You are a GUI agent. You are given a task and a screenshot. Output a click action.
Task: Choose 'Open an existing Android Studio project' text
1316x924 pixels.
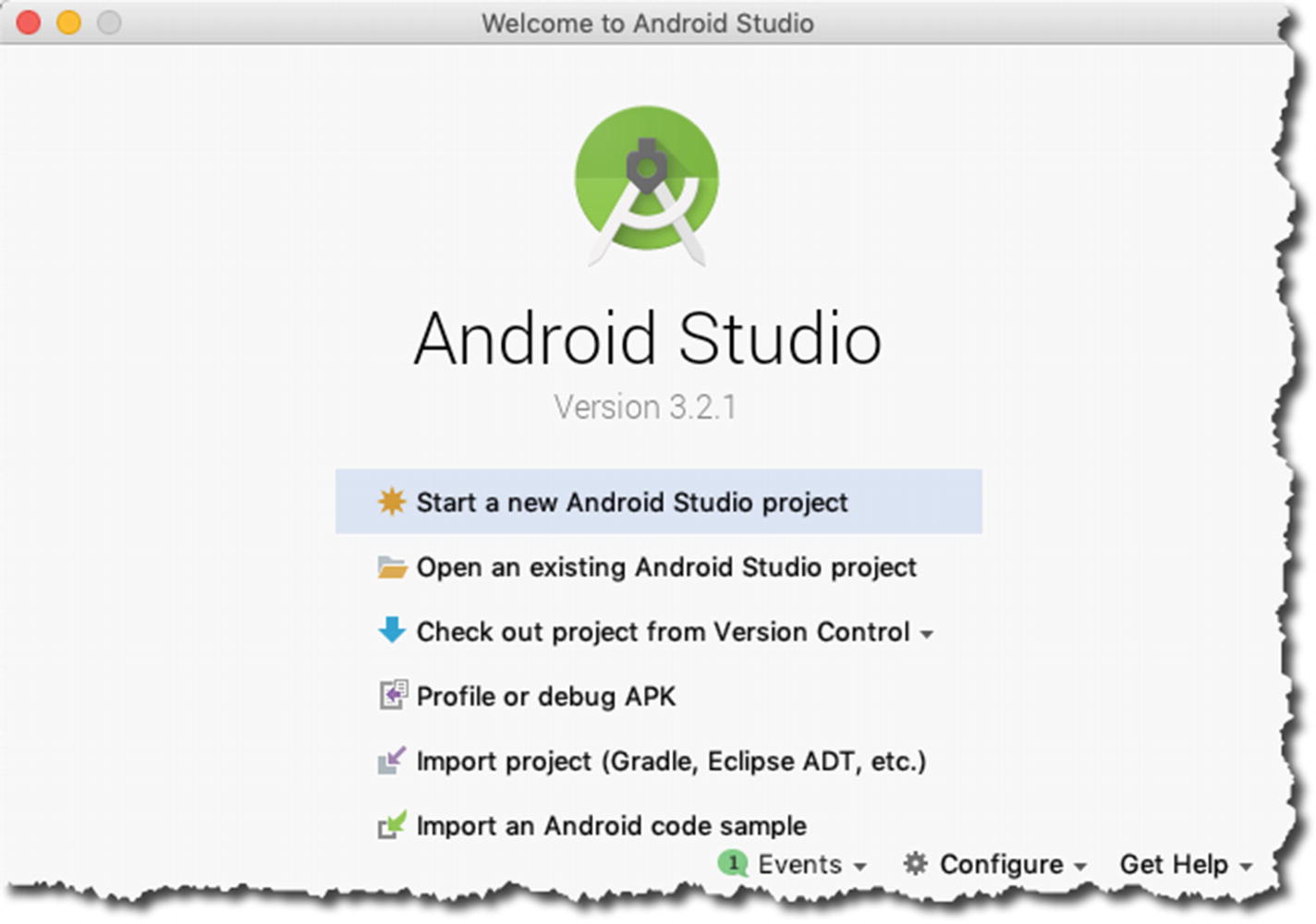(x=665, y=566)
